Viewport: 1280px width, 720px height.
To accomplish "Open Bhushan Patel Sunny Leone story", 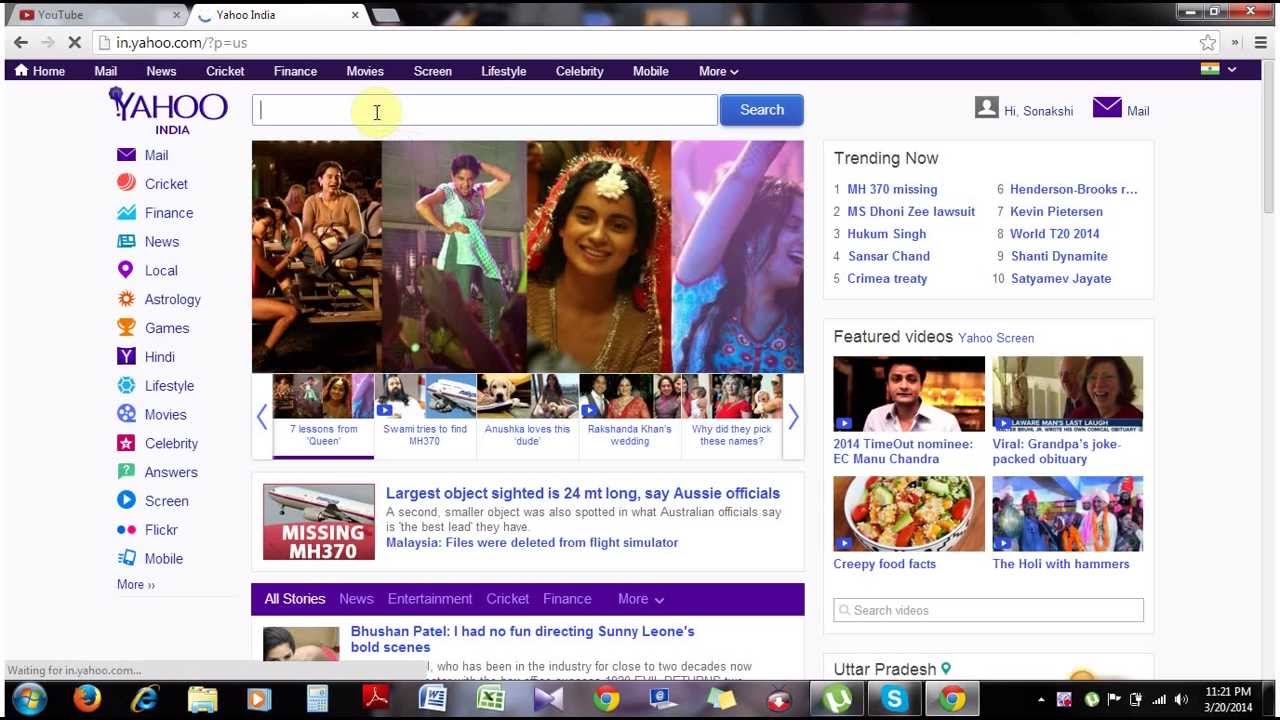I will 522,639.
